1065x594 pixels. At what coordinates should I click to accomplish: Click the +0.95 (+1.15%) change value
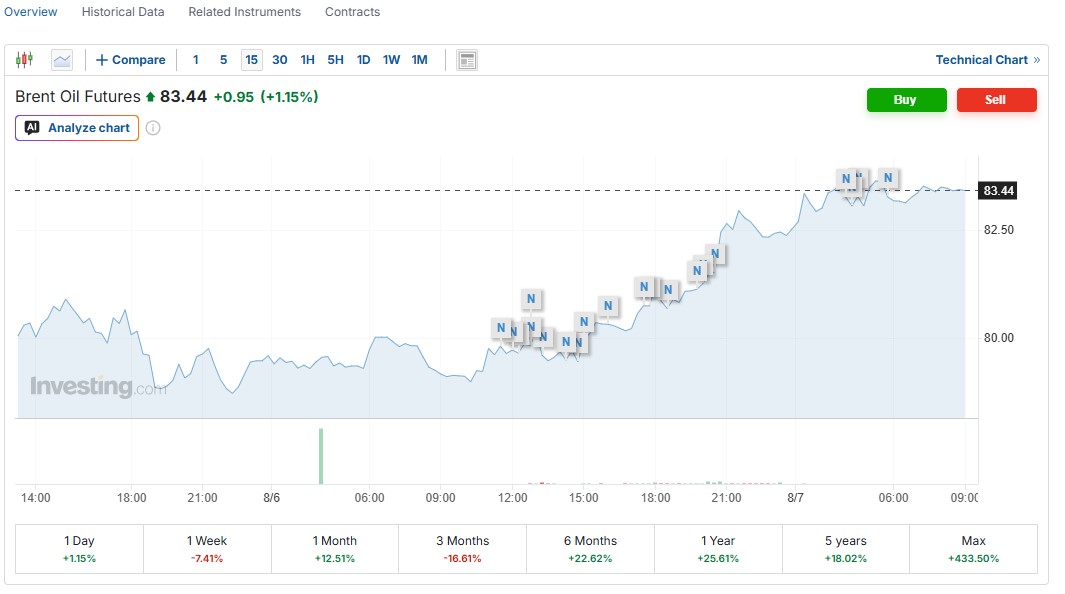[266, 97]
